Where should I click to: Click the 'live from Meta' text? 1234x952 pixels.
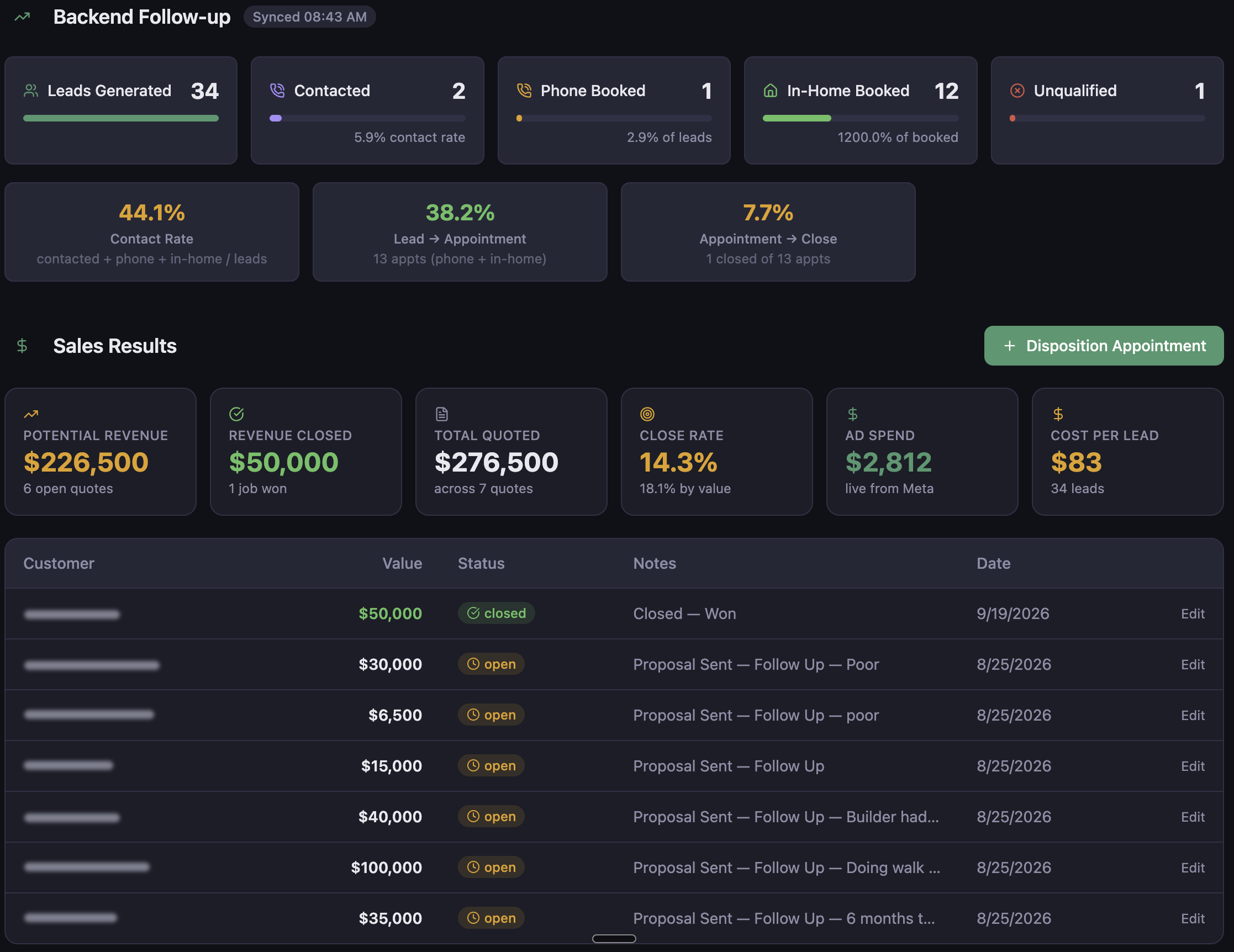(889, 489)
